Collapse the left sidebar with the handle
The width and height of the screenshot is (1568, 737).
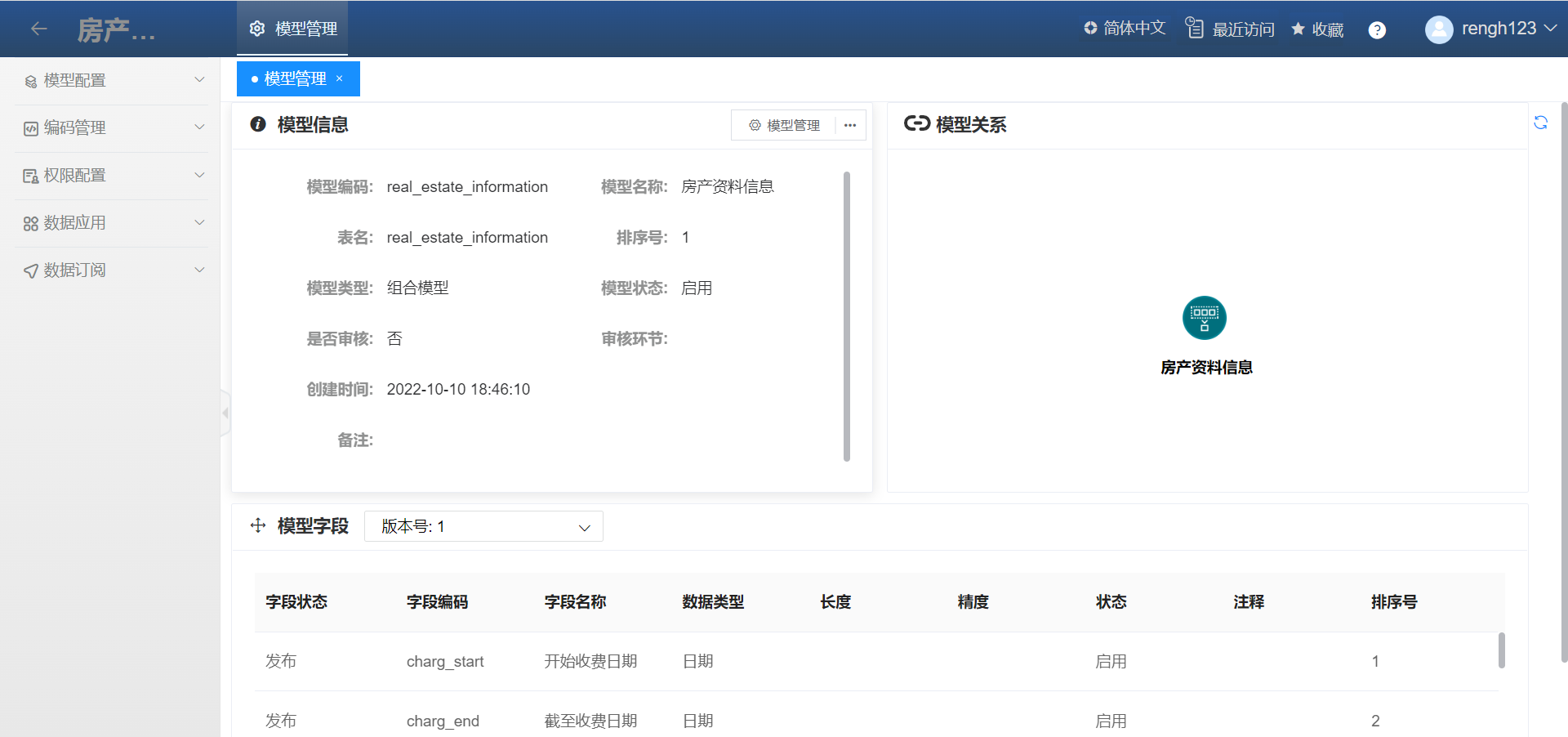coord(225,413)
